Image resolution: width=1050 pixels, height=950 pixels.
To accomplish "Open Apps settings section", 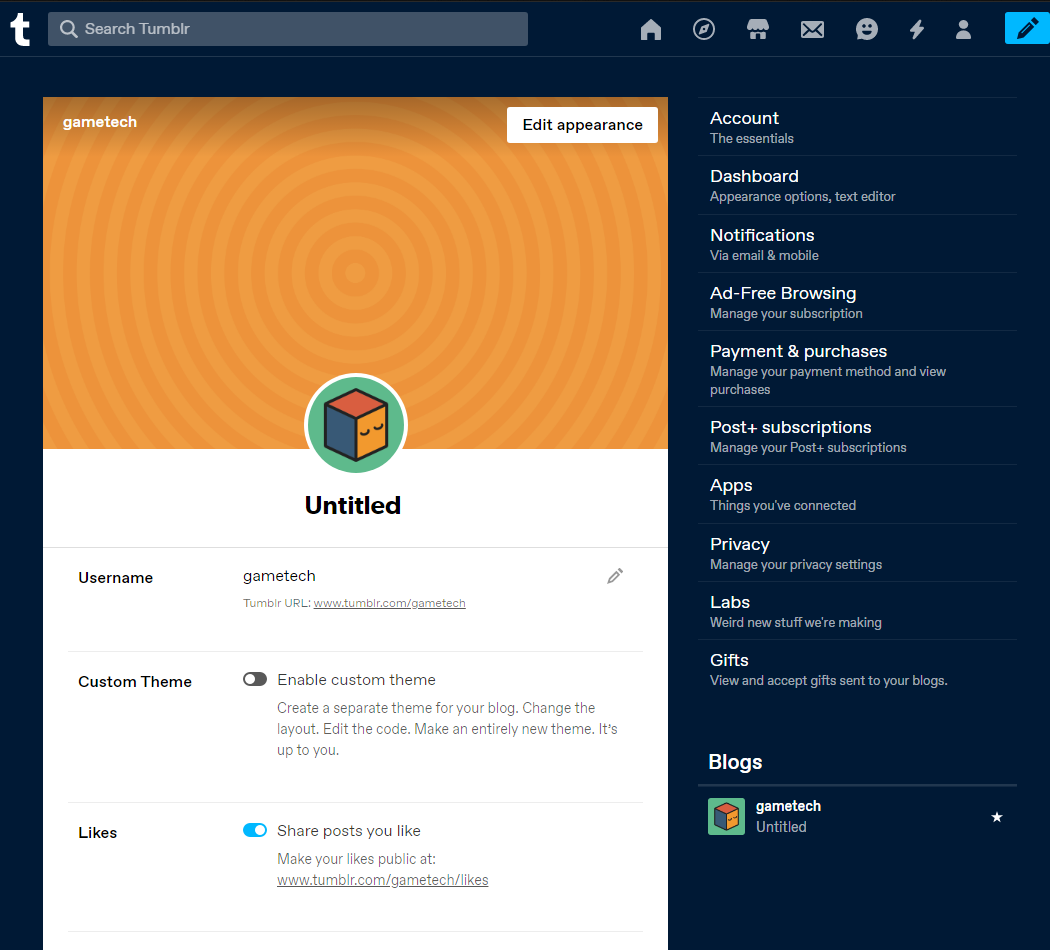I will click(857, 494).
